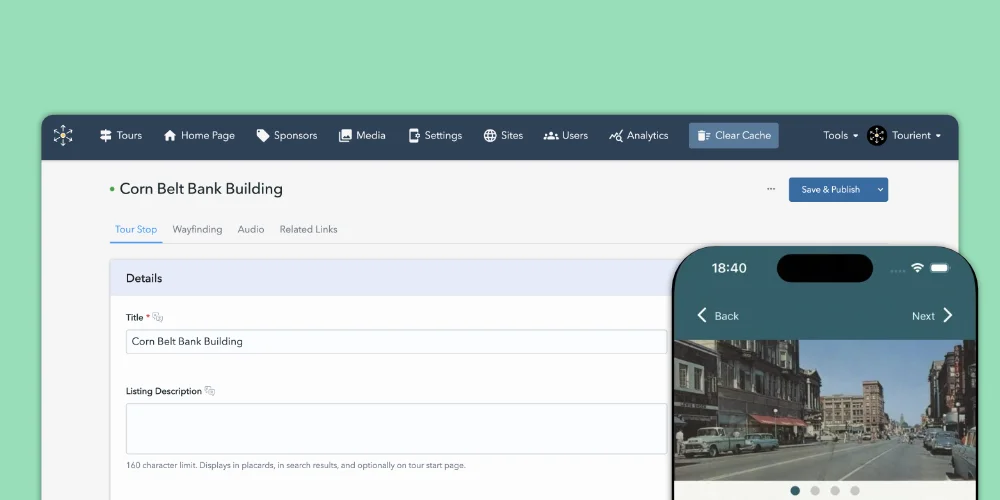Click the Media images icon
Image resolution: width=1000 pixels, height=500 pixels.
345,135
